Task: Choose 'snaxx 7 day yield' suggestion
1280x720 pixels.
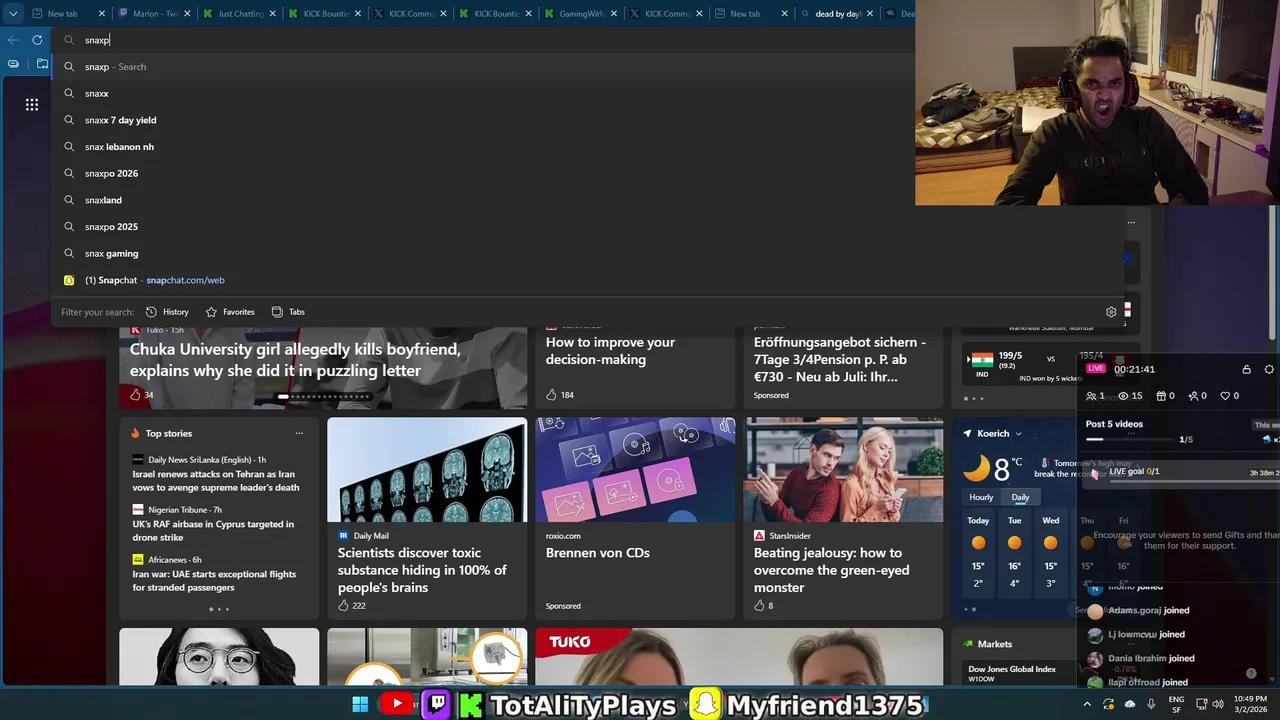Action: coord(483,120)
